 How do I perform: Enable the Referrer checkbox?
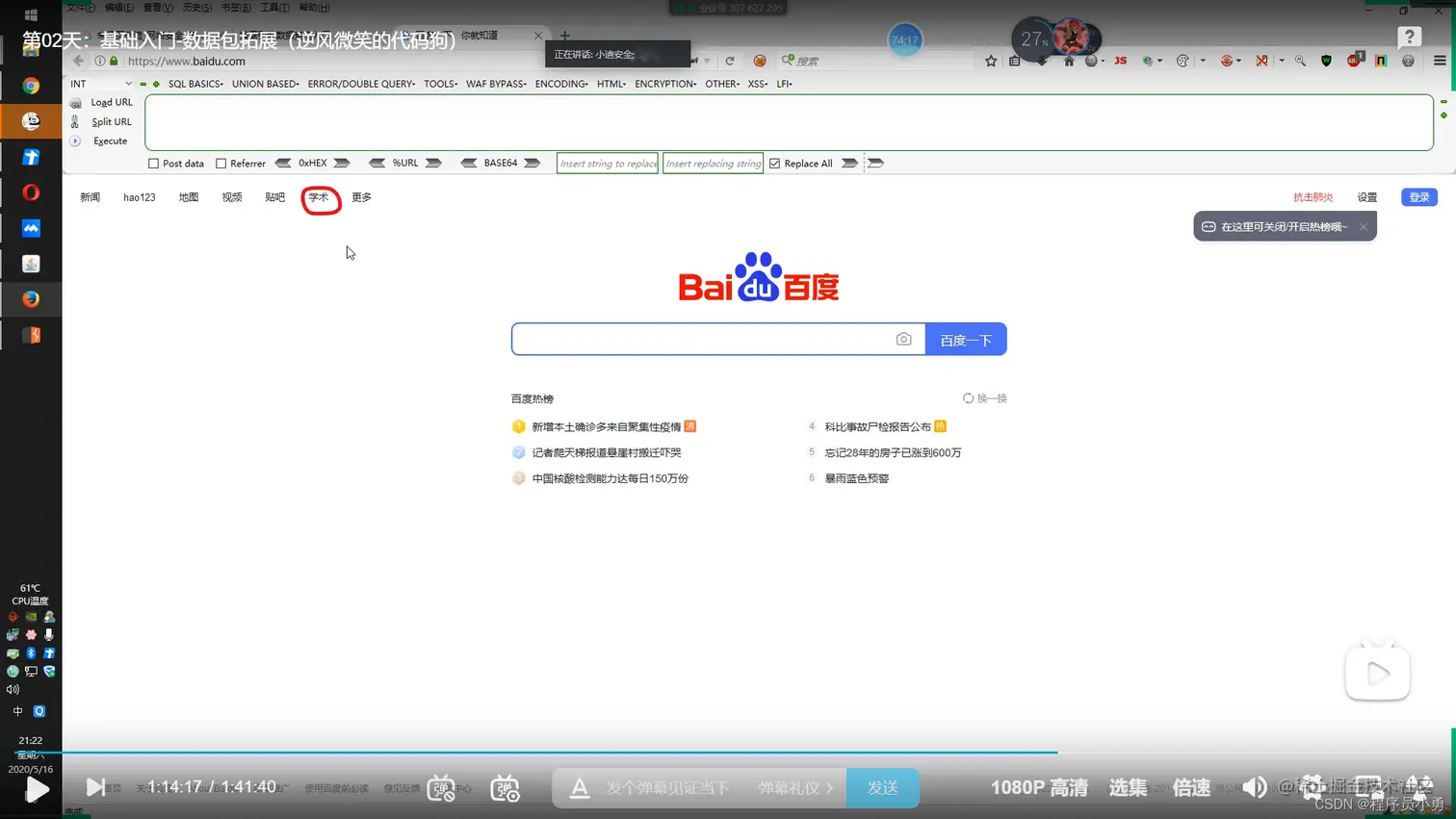221,164
